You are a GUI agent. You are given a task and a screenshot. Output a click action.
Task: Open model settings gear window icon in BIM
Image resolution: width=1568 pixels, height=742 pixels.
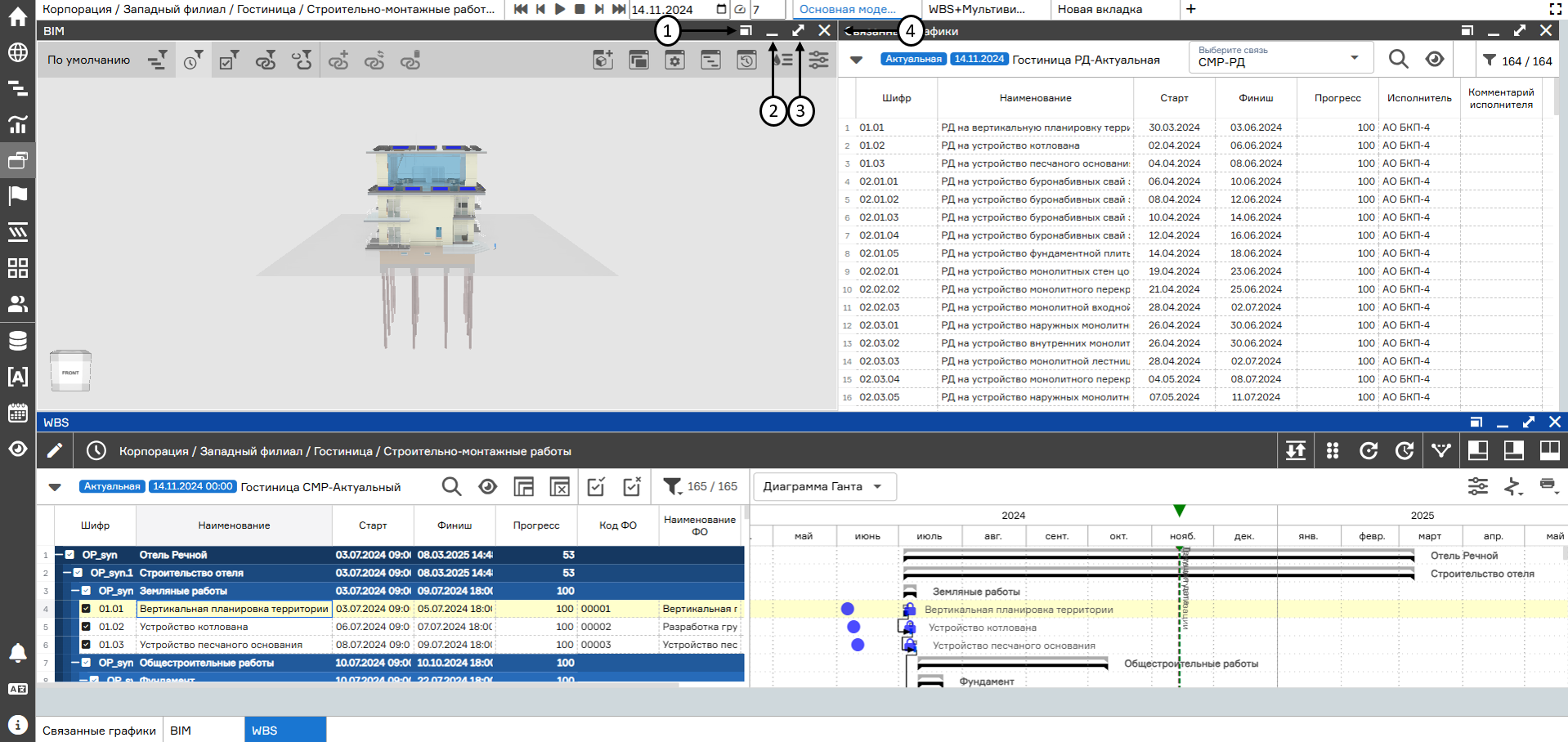point(674,60)
